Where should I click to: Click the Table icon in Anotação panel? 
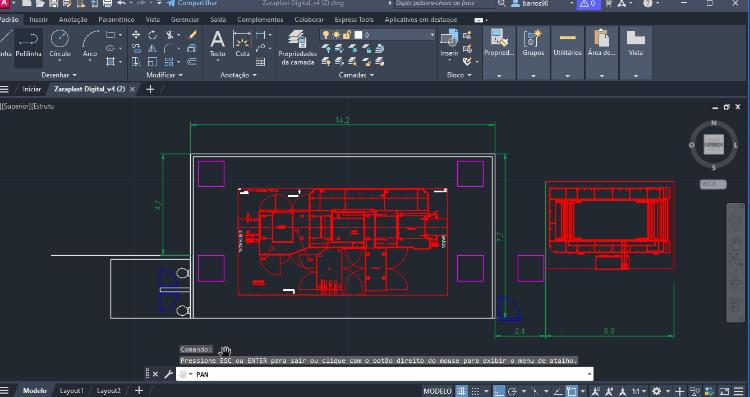coord(260,62)
